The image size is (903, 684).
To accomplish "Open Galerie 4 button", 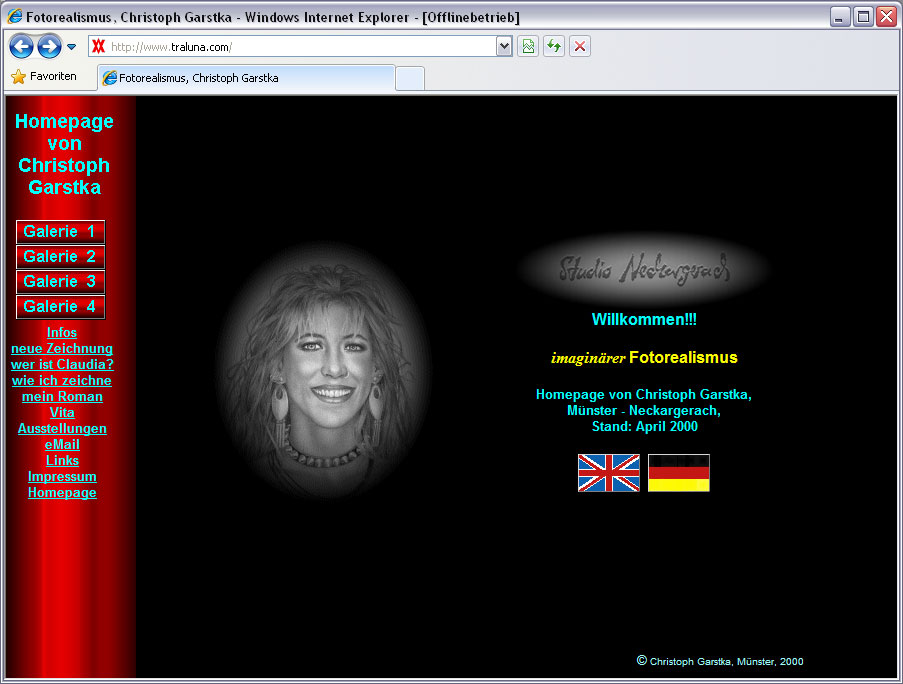I will (x=60, y=306).
